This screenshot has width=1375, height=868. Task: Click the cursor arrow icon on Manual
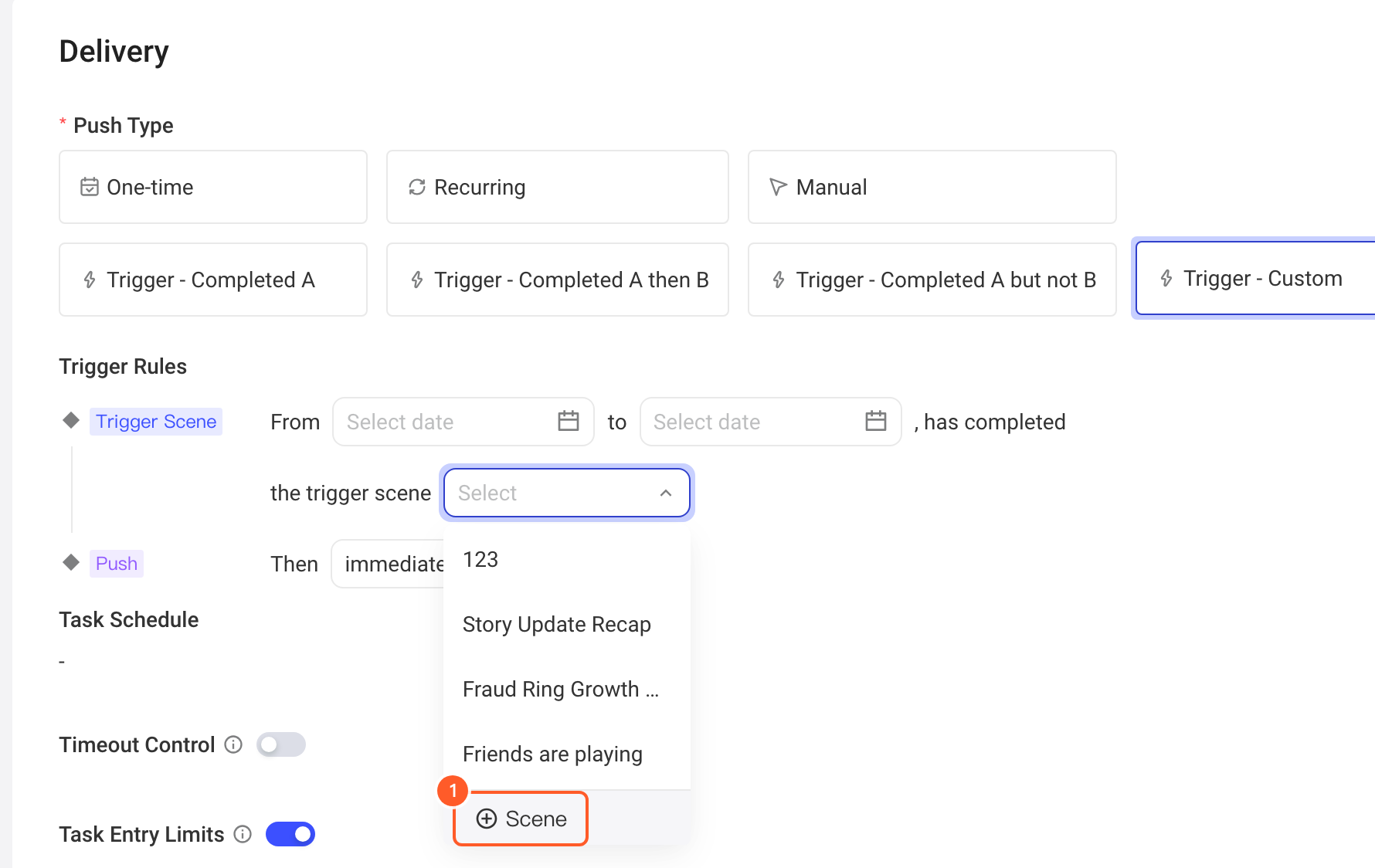(x=778, y=187)
